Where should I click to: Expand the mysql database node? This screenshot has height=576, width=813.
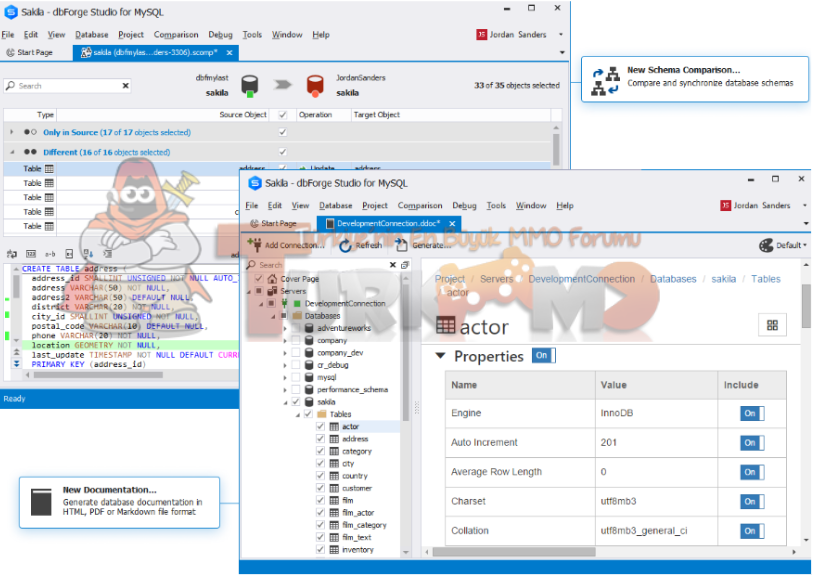(285, 377)
